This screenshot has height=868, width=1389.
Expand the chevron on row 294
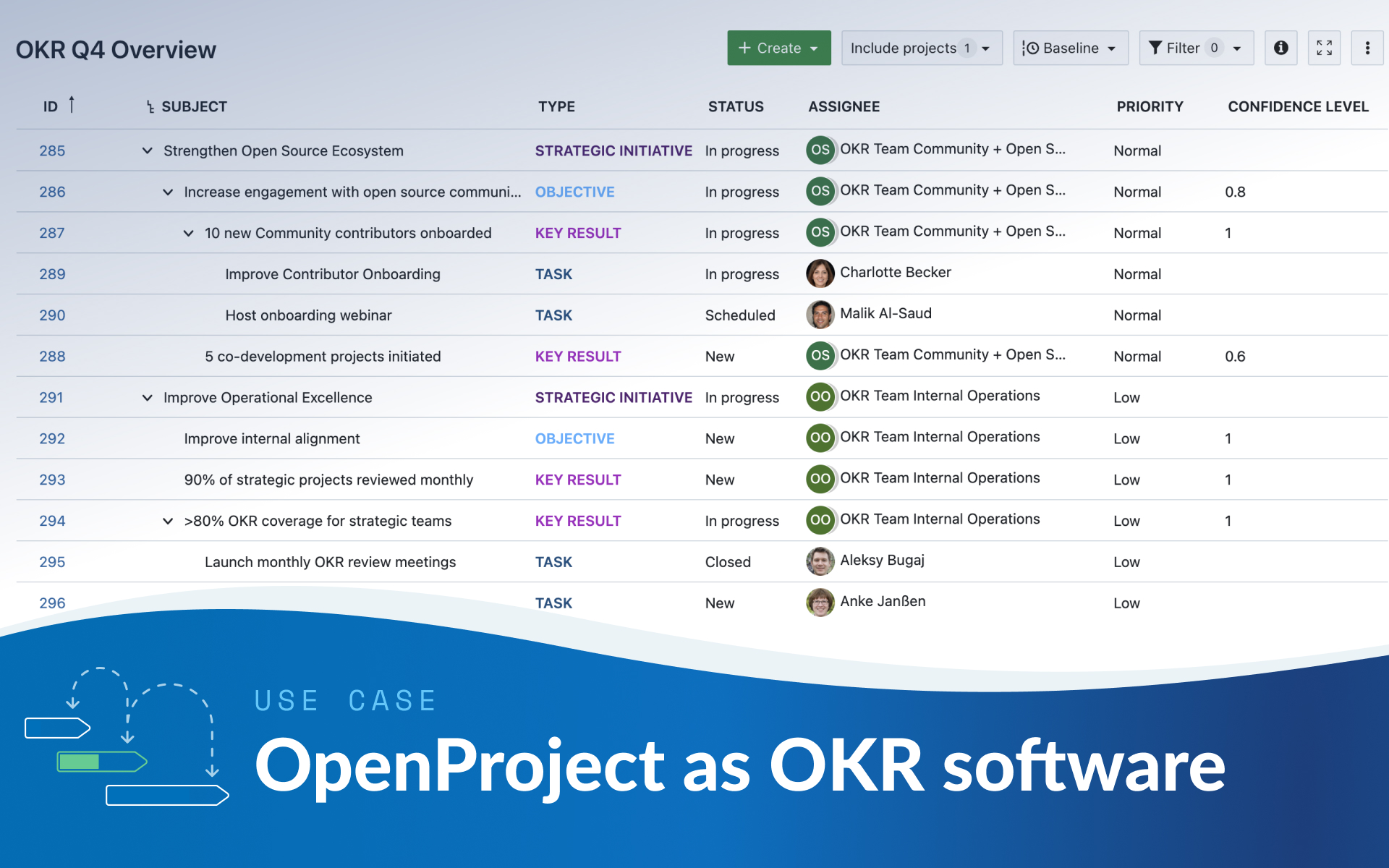[167, 521]
